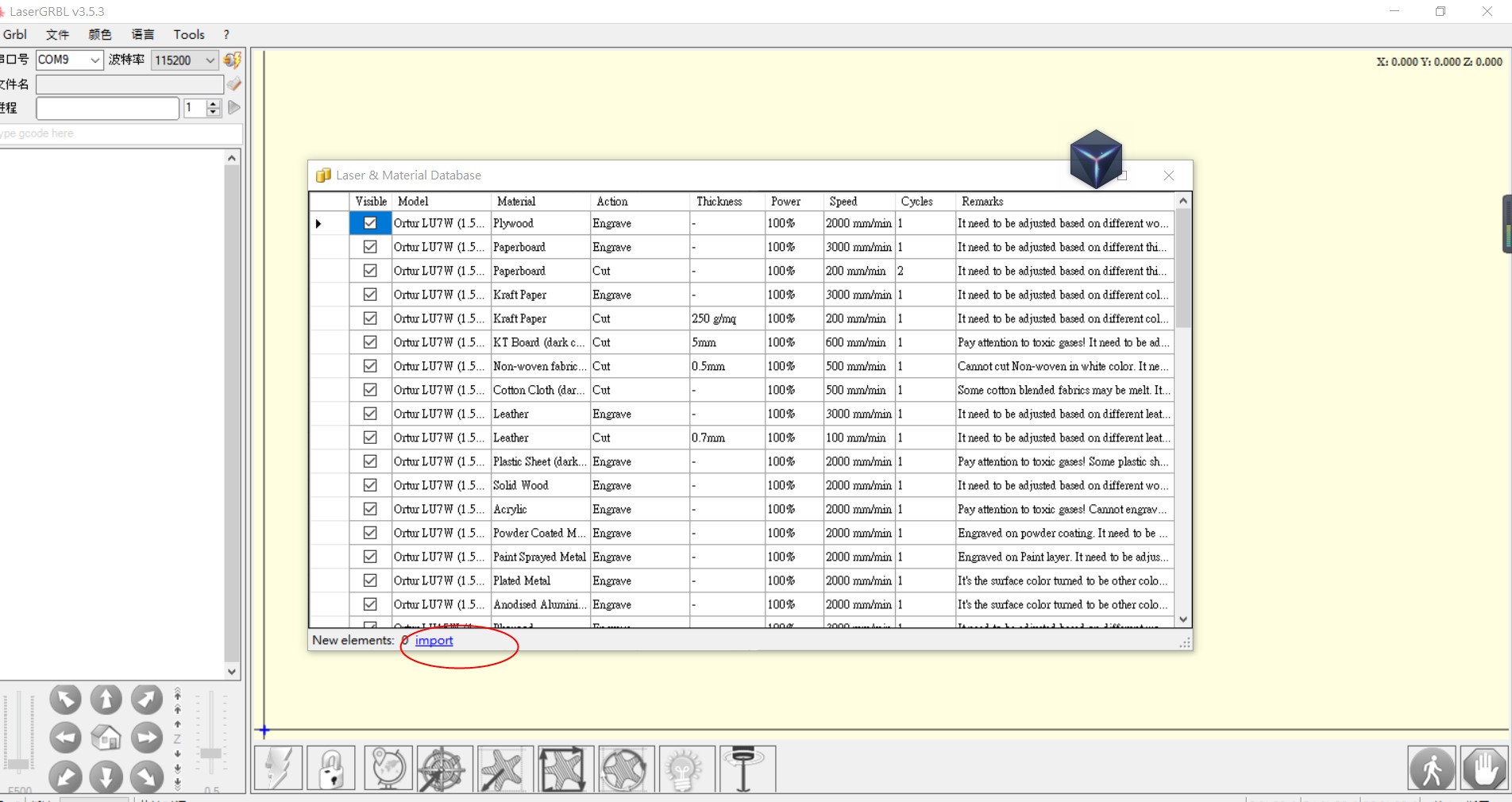
Task: Open the Grbl menu
Action: click(x=15, y=34)
